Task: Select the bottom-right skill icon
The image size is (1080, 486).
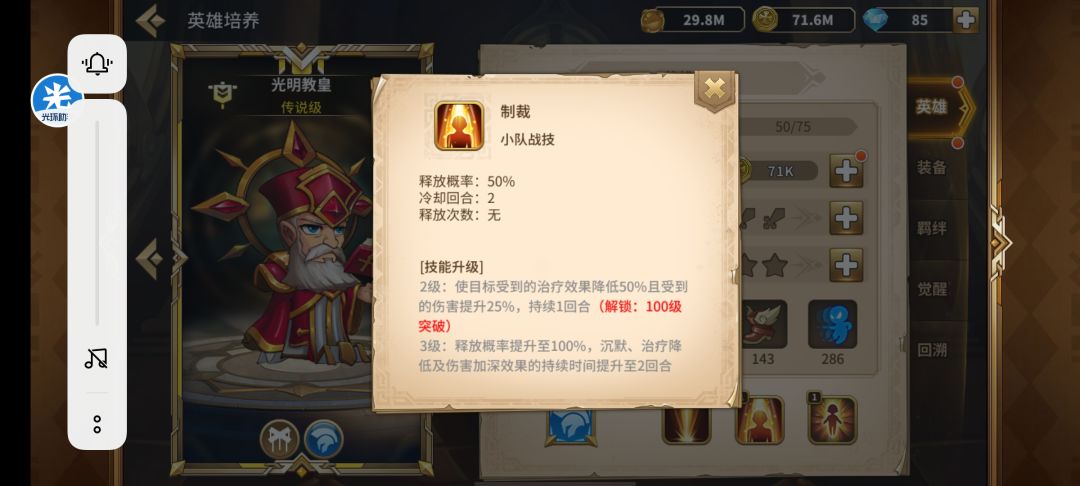Action: (x=831, y=420)
